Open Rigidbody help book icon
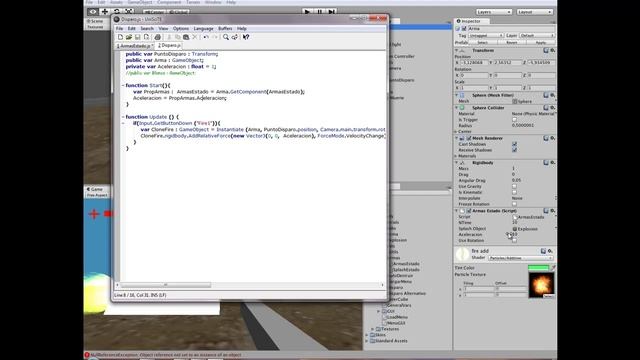This screenshot has width=640, height=360. (x=546, y=162)
